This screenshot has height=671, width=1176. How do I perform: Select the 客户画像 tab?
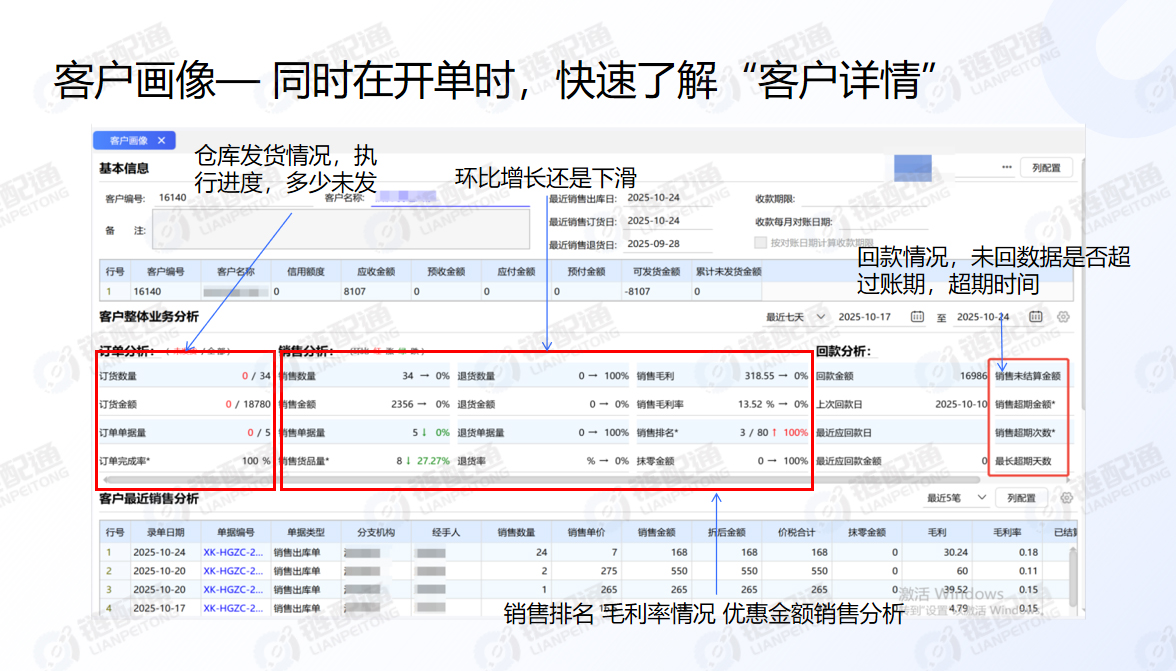coord(130,140)
